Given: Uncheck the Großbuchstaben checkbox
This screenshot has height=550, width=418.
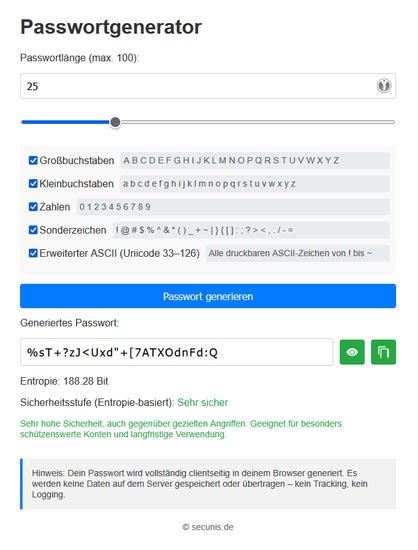Looking at the screenshot, I should 33,160.
